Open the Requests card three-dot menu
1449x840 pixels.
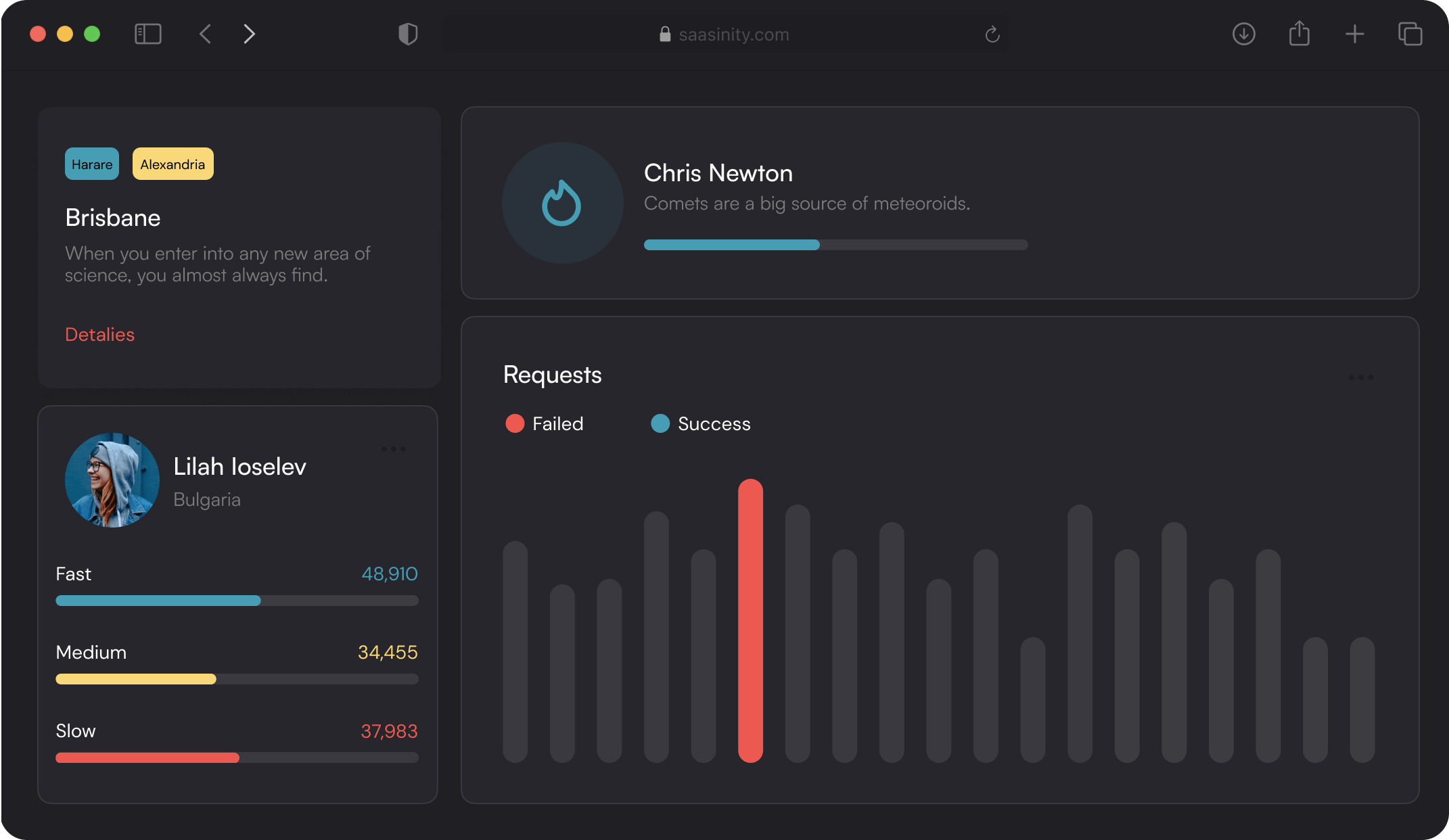pos(1360,377)
